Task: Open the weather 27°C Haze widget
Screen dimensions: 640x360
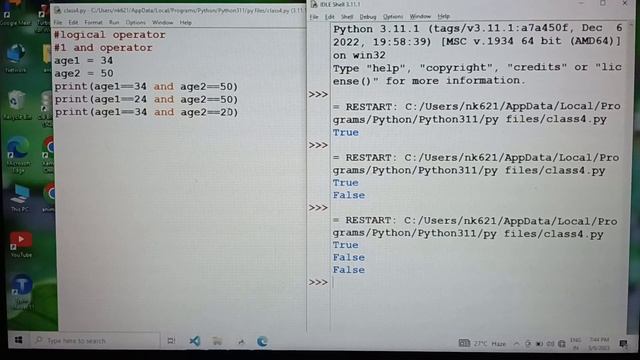Action: pos(482,344)
